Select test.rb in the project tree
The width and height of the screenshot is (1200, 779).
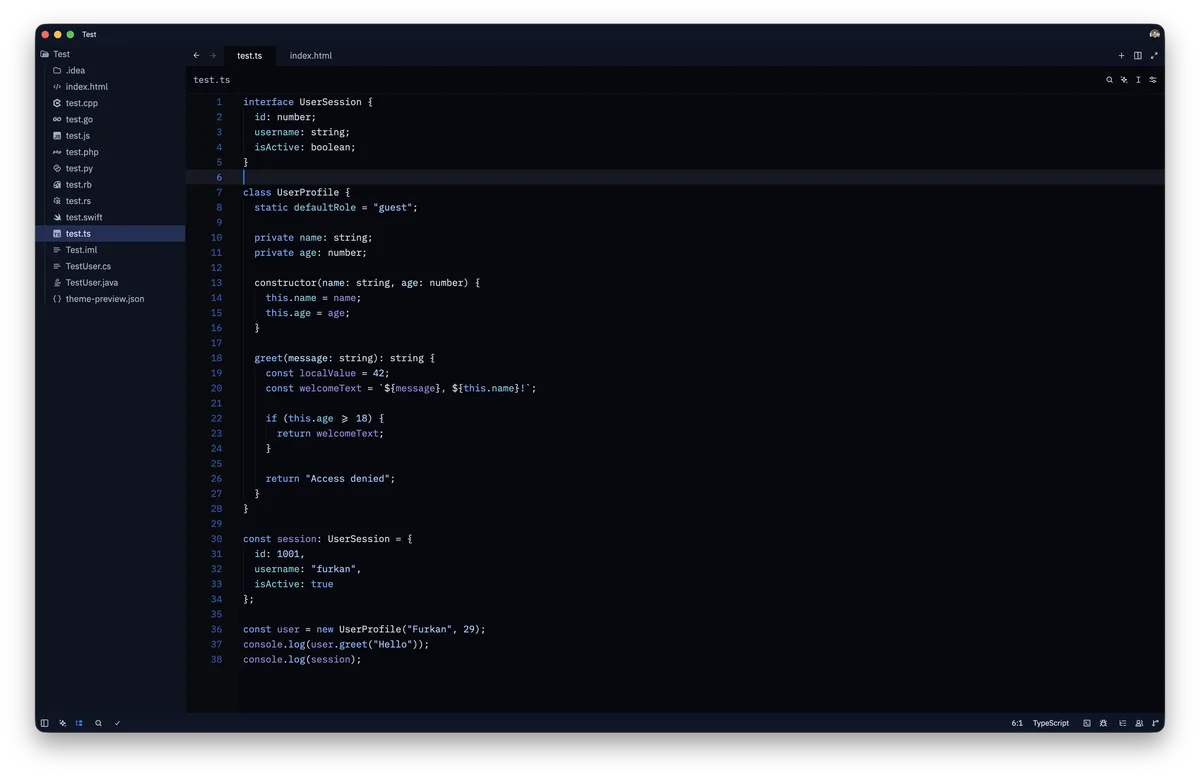pyautogui.click(x=110, y=185)
